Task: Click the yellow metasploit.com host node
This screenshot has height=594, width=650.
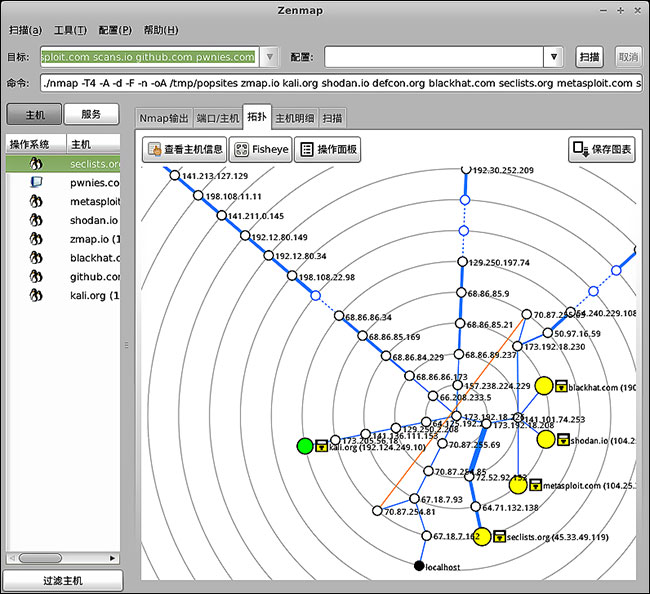Action: [518, 485]
